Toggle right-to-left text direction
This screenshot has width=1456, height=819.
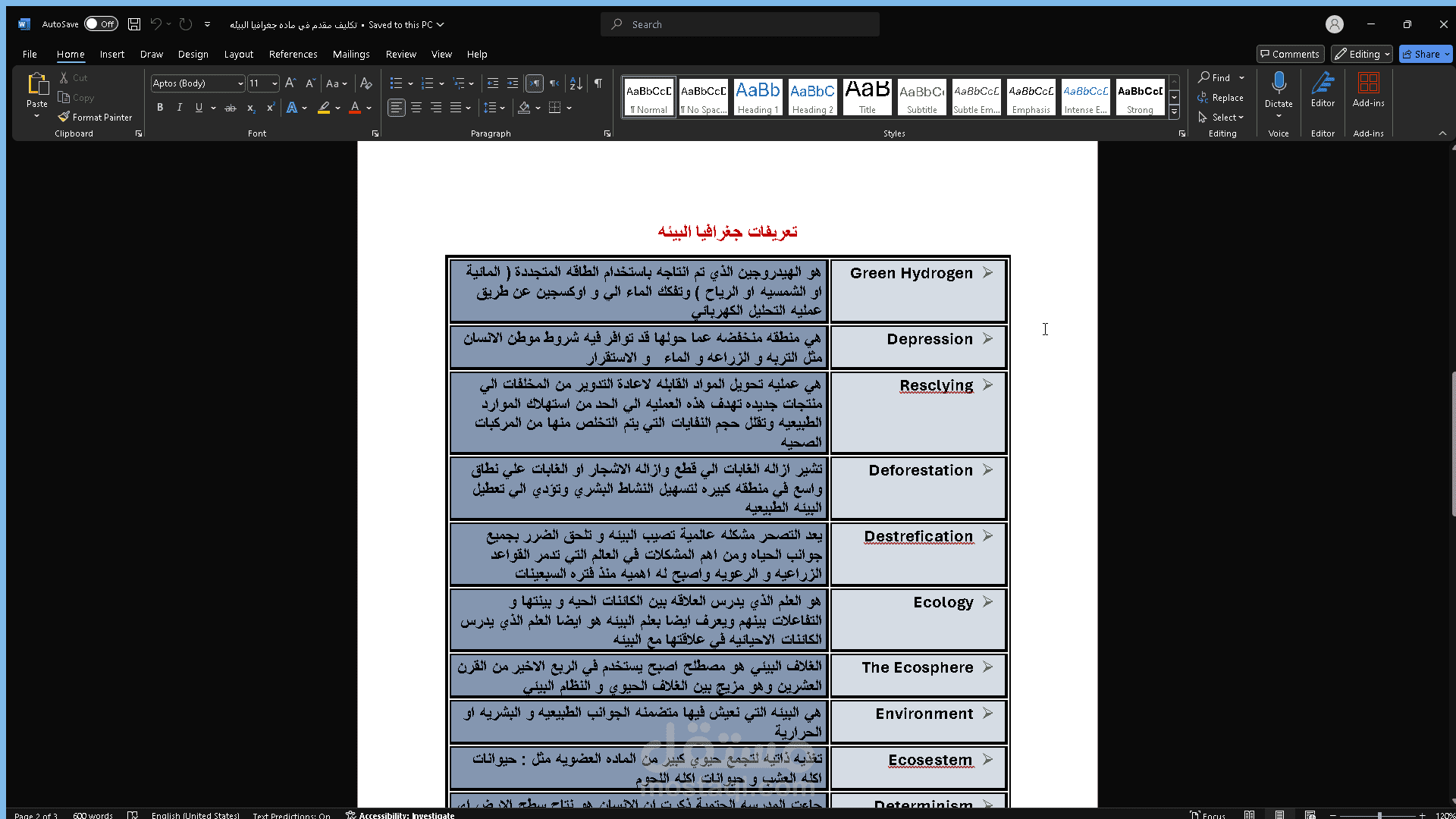click(554, 83)
